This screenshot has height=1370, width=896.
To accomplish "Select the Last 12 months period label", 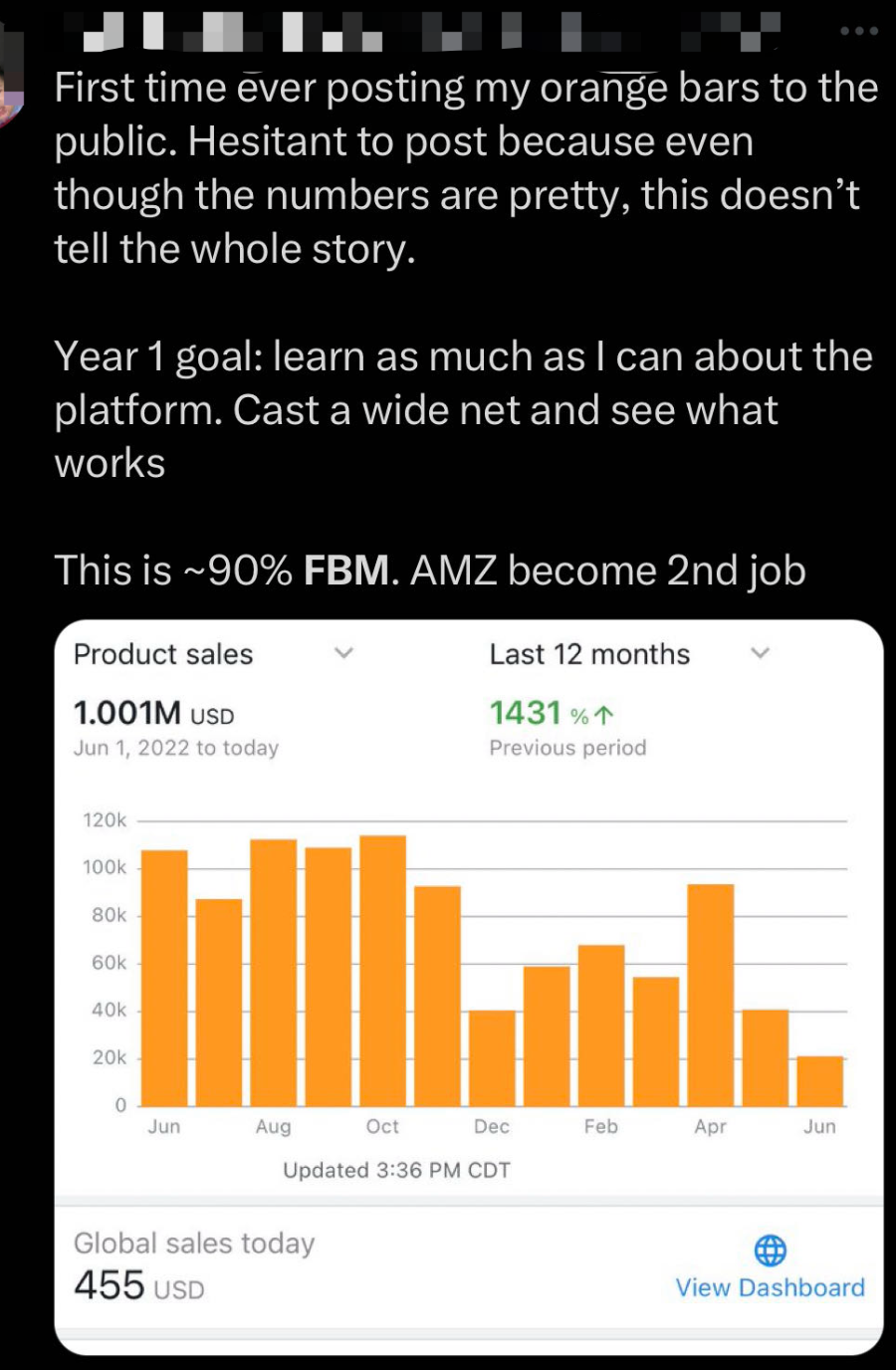I will (589, 654).
